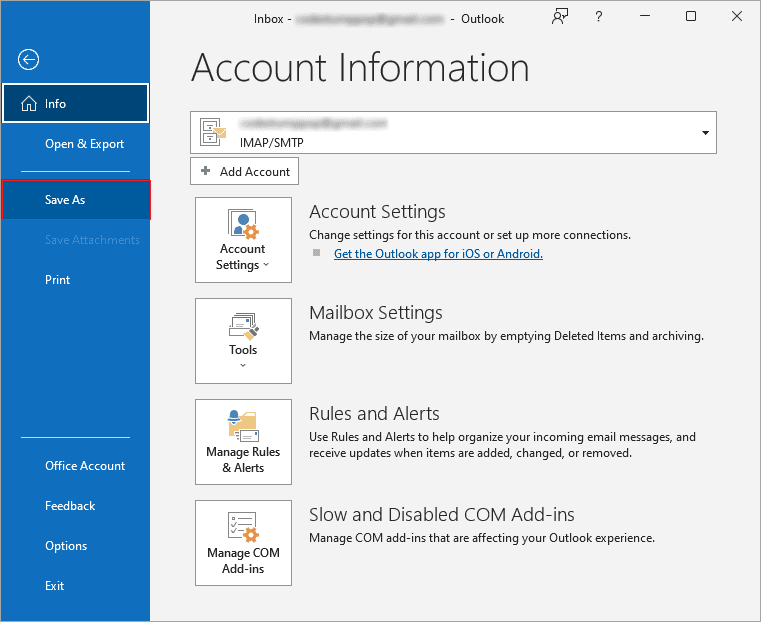Click the back arrow icon
This screenshot has width=761, height=622.
pos(28,60)
